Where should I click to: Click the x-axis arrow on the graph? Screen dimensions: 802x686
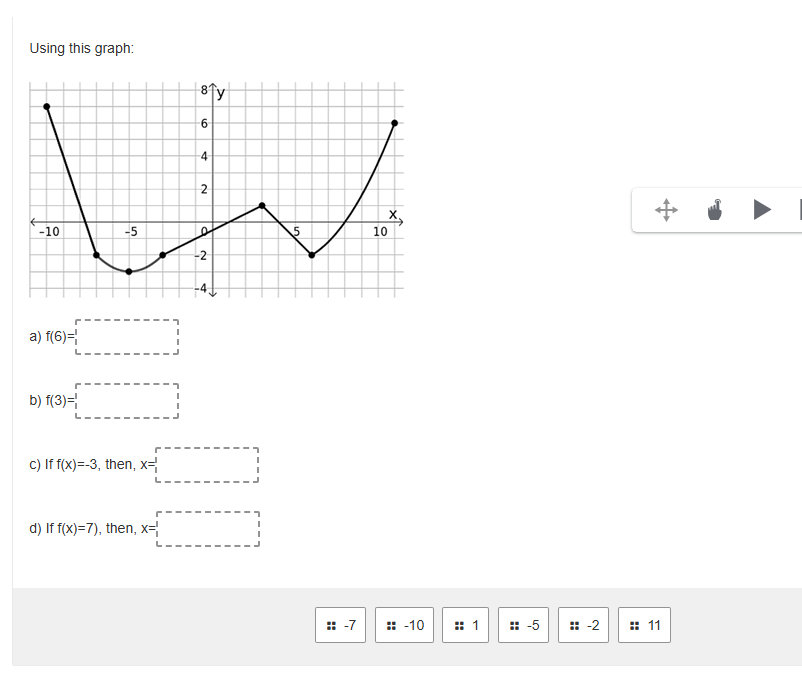(x=400, y=220)
